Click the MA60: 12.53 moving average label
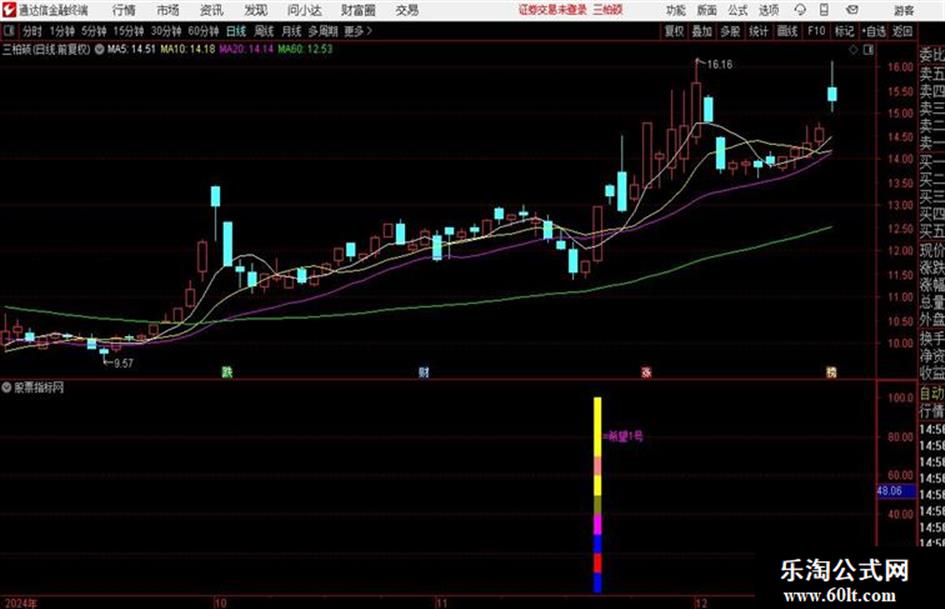Viewport: 945px width, 609px height. tap(305, 49)
